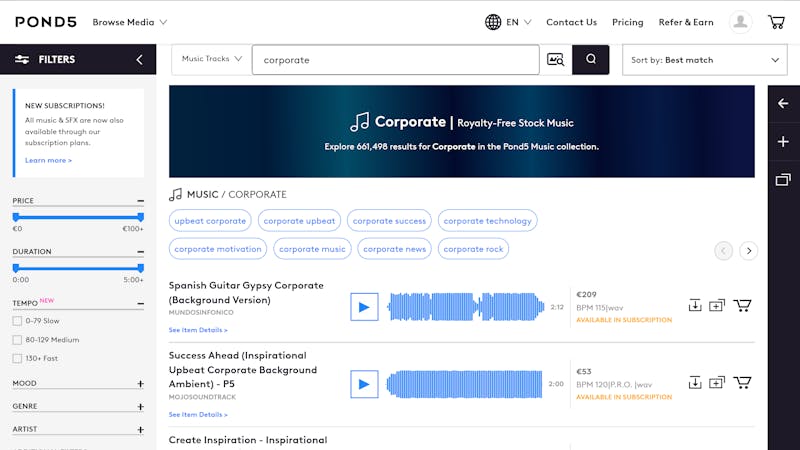Collapse the Filters sidebar arrow
Viewport: 800px width, 450px height.
point(139,60)
